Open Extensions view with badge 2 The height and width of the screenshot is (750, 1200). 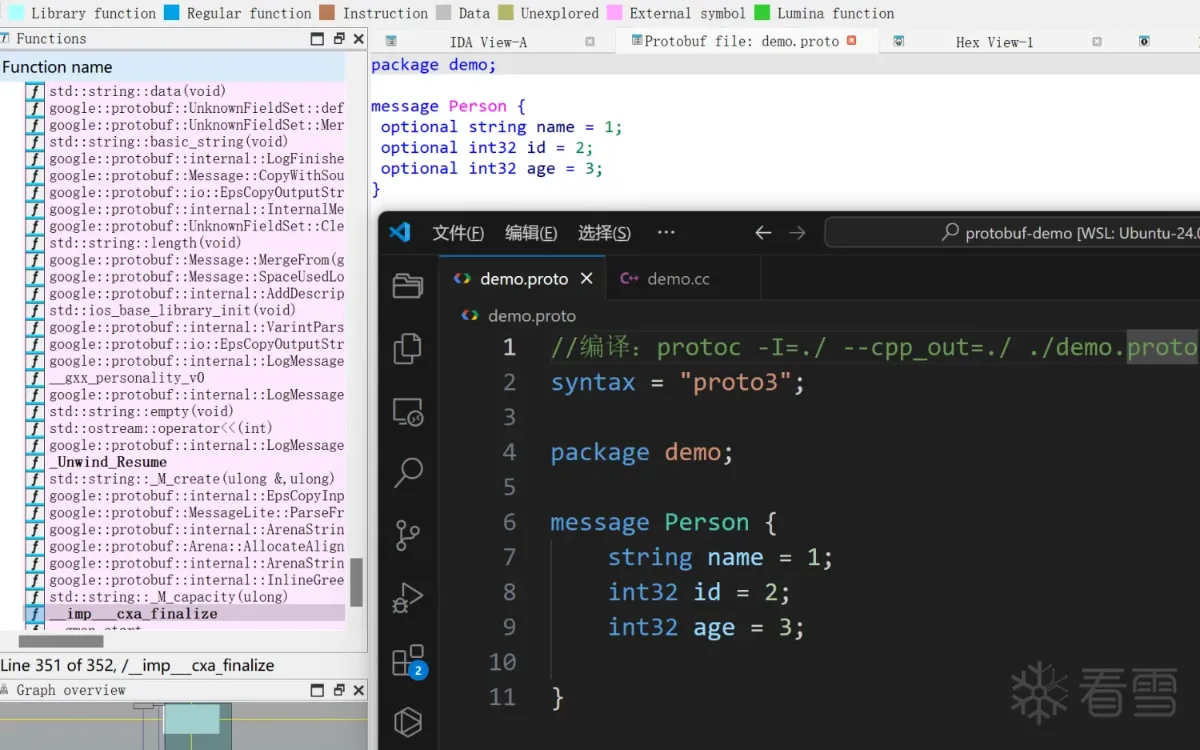click(408, 660)
